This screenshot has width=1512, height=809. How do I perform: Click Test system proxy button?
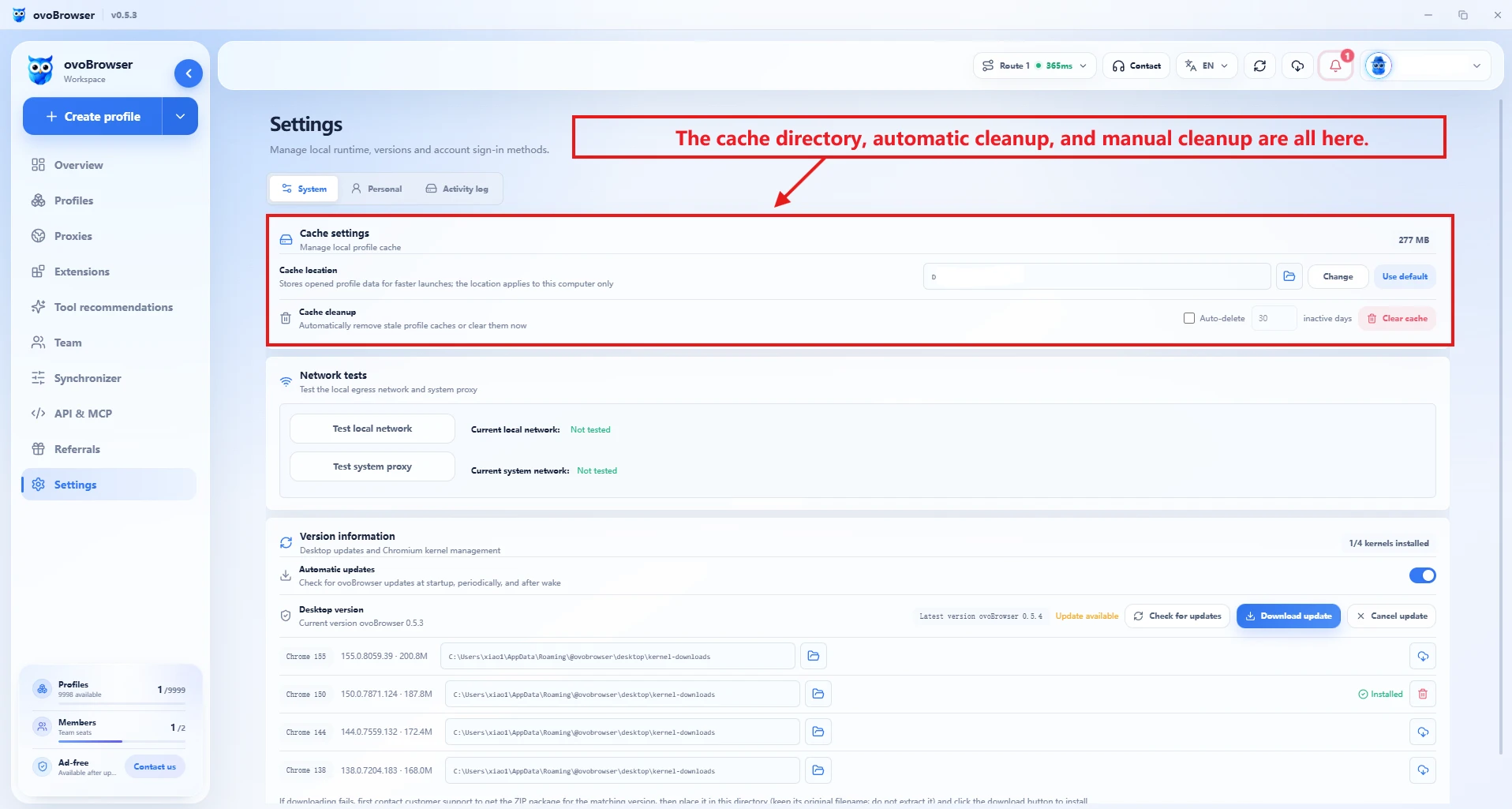372,466
